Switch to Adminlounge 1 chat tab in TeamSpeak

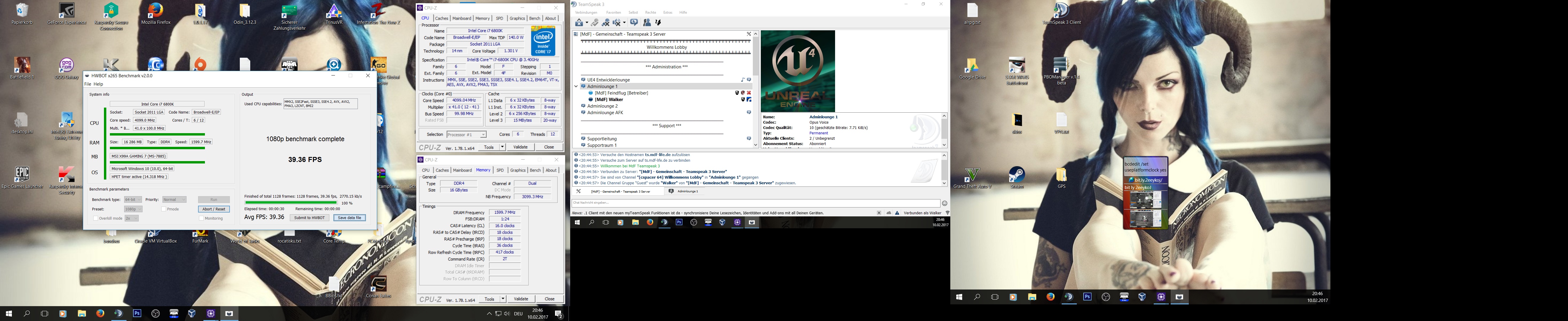(x=684, y=191)
